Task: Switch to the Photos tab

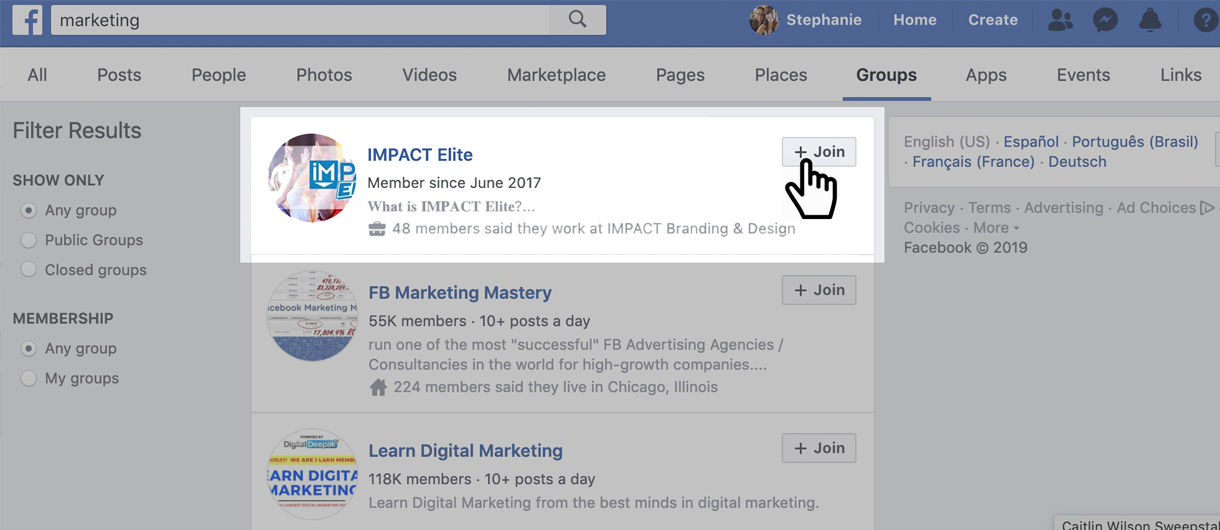Action: coord(324,75)
